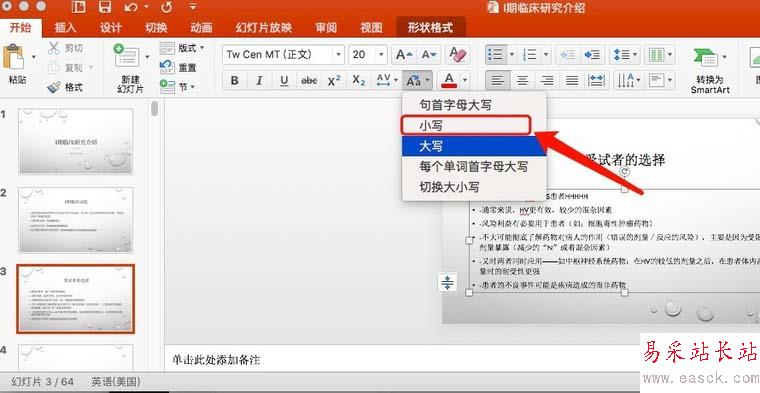Click the Change Case Aa button

(x=413, y=80)
